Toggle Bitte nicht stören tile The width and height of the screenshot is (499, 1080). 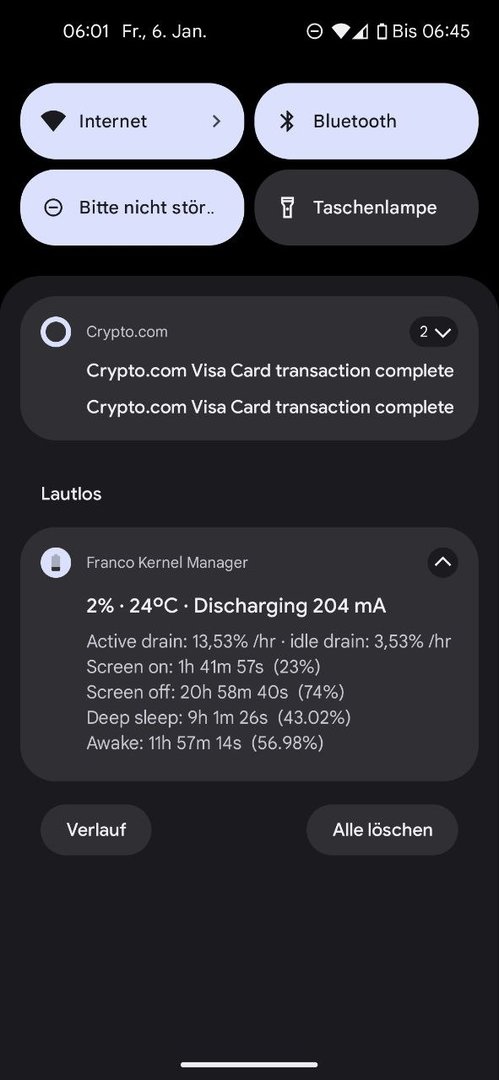point(132,207)
